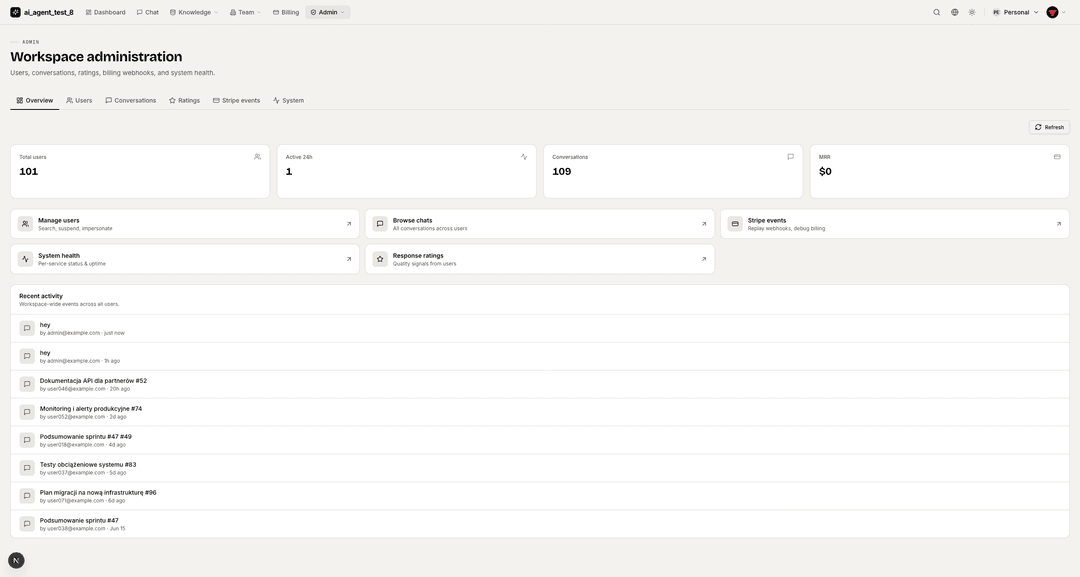1080x577 pixels.
Task: Click the arrow on Response ratings card
Action: click(x=704, y=259)
